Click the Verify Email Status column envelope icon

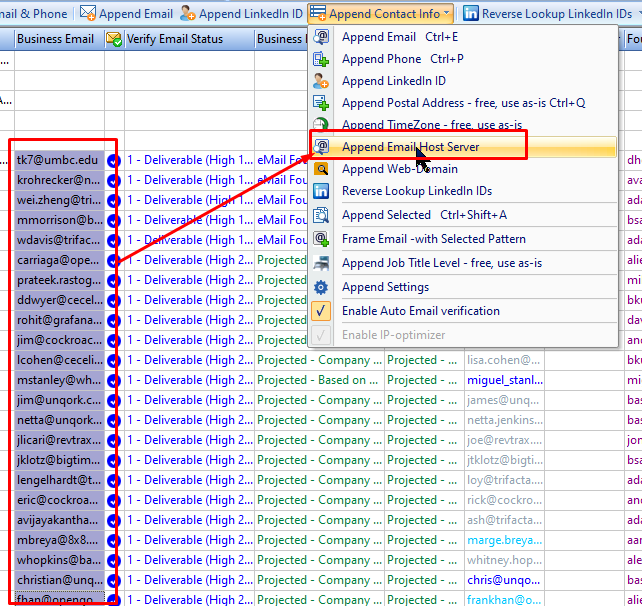[x=114, y=39]
